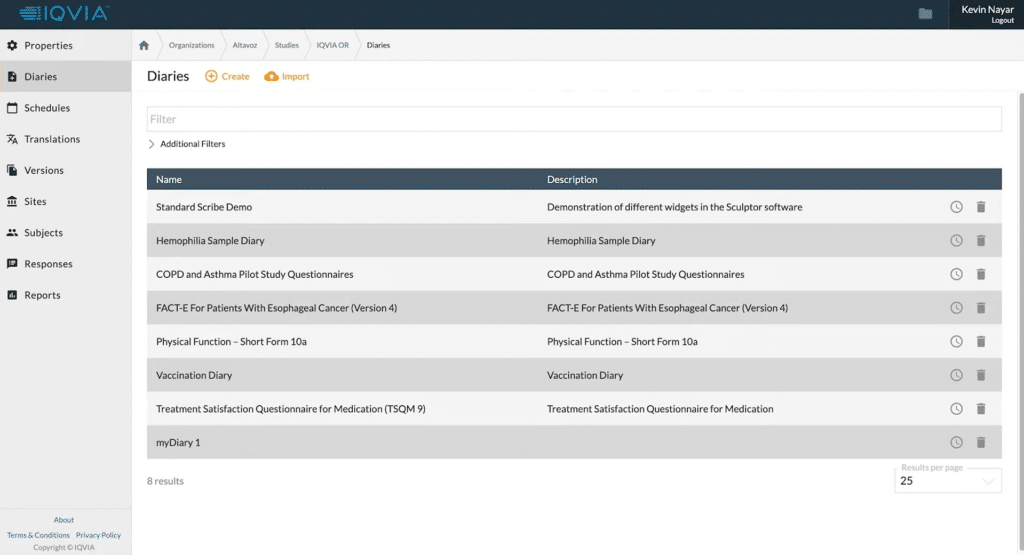This screenshot has width=1024, height=555.
Task: Import a diary
Action: [287, 76]
